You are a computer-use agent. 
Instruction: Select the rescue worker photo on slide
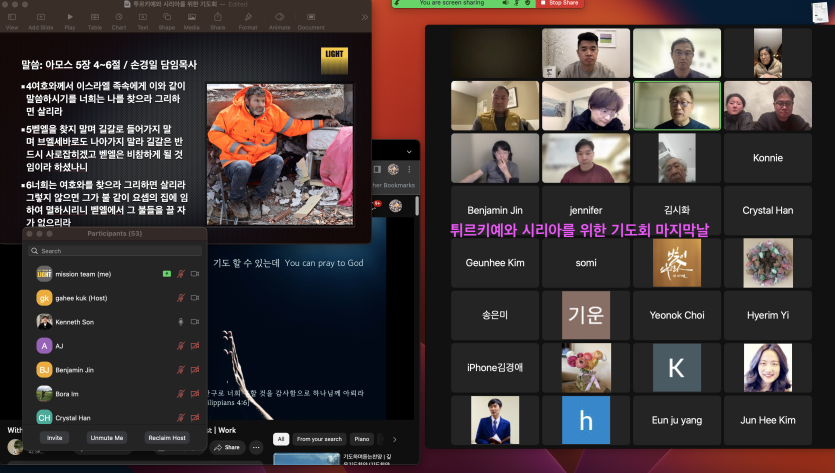280,154
